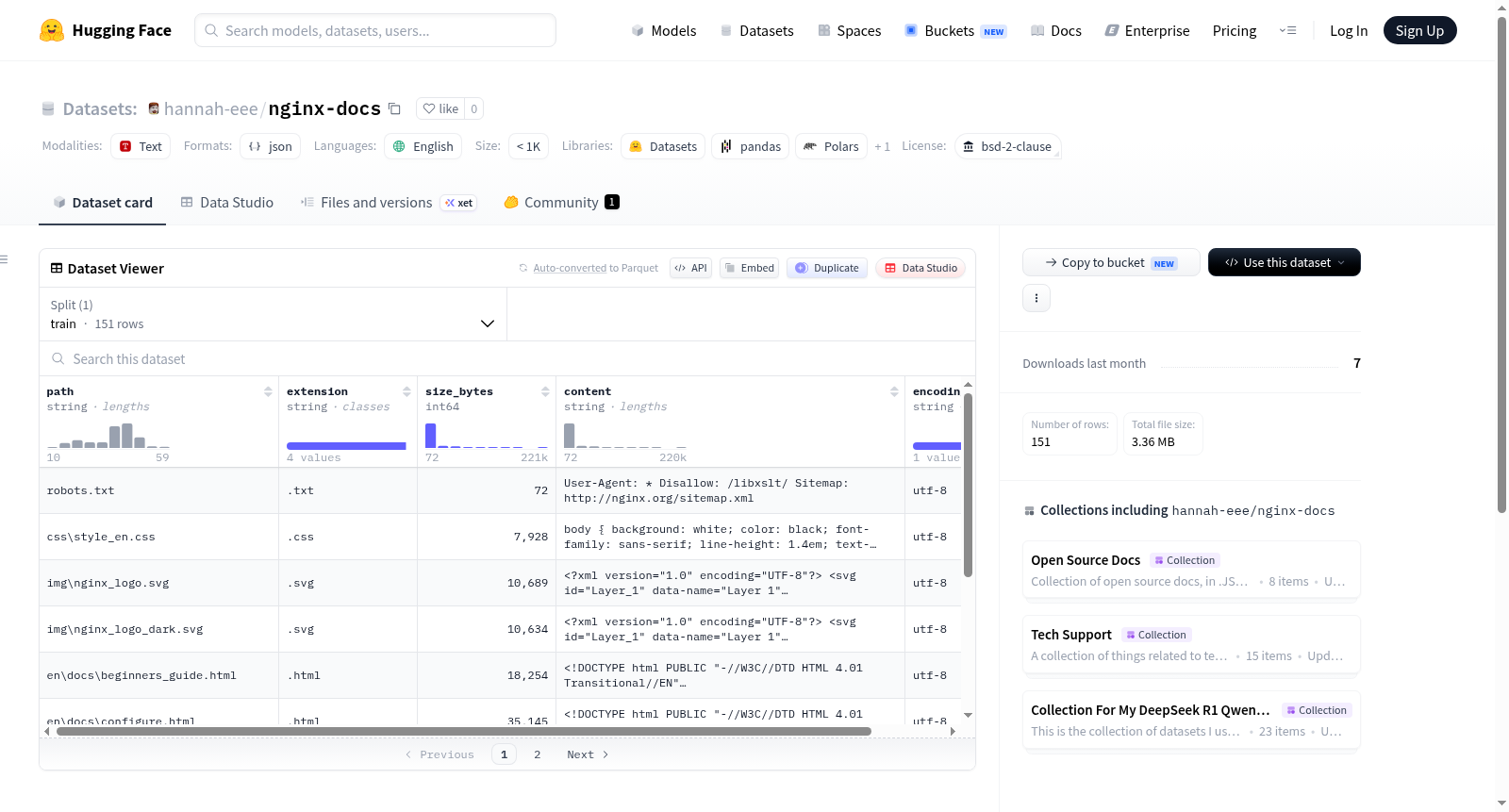Click the horizontal table scrollbar thumb
Image resolution: width=1509 pixels, height=812 pixels.
[x=464, y=731]
